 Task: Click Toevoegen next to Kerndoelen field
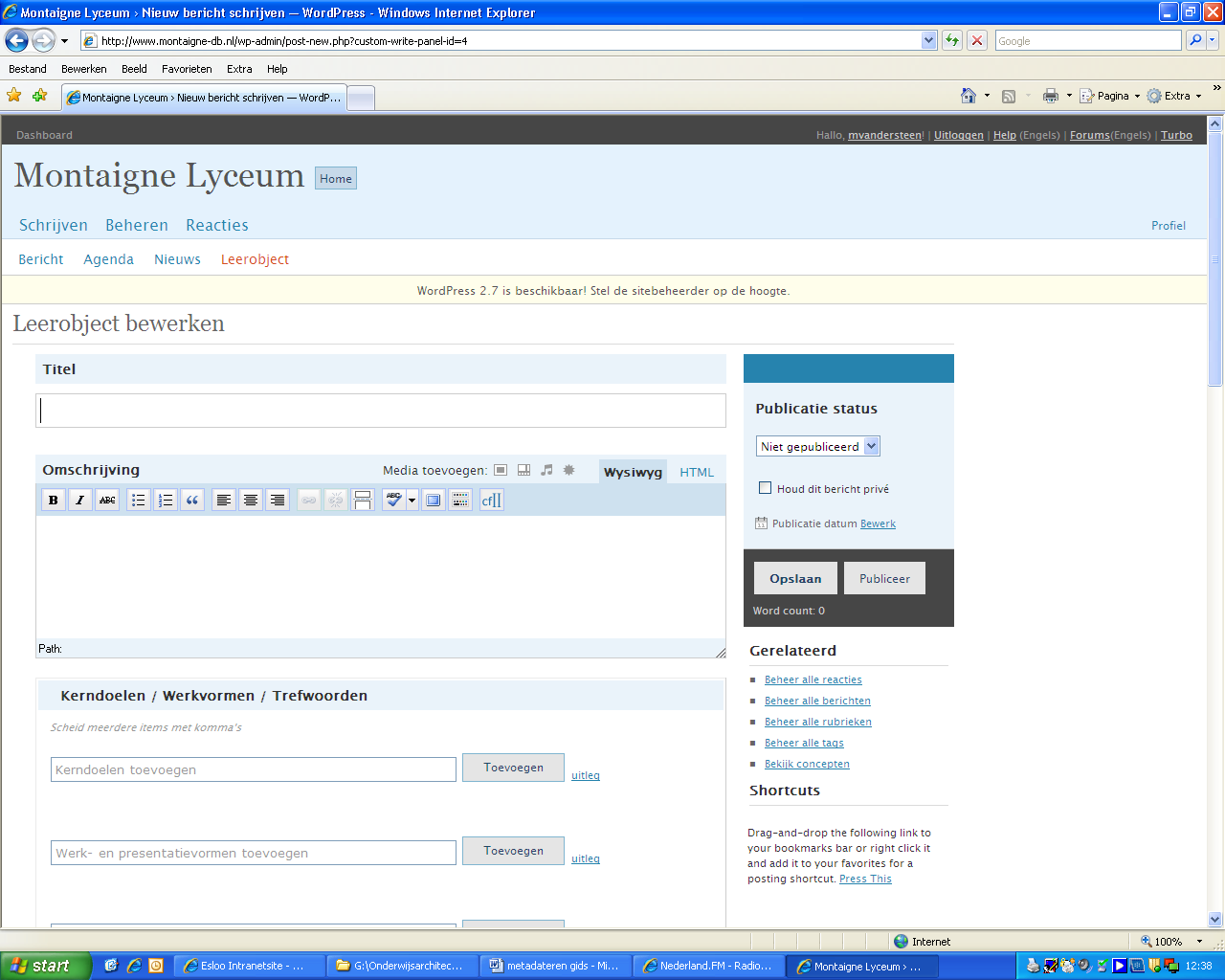(513, 768)
